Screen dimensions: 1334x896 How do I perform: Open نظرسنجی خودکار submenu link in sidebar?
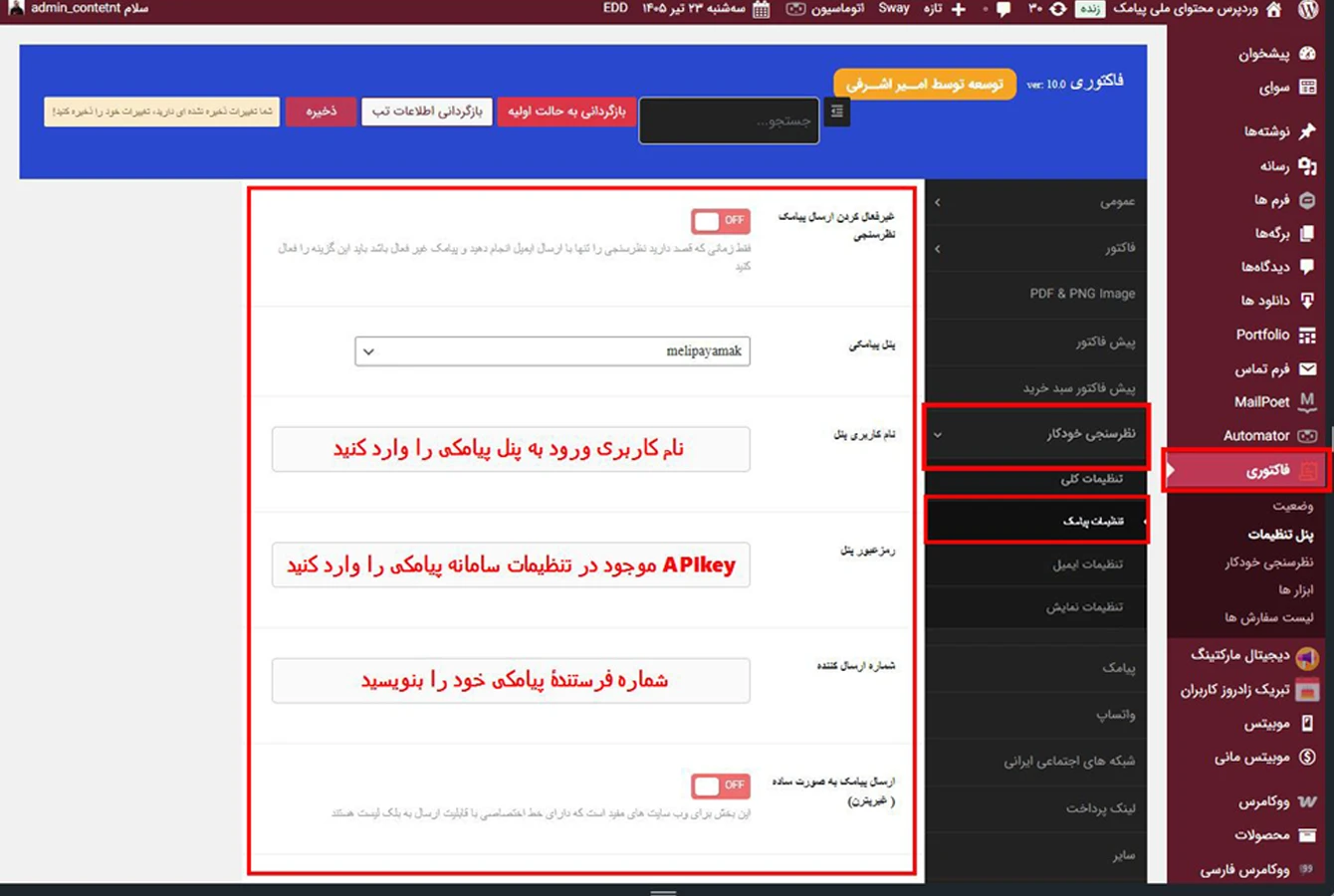pos(1269,562)
